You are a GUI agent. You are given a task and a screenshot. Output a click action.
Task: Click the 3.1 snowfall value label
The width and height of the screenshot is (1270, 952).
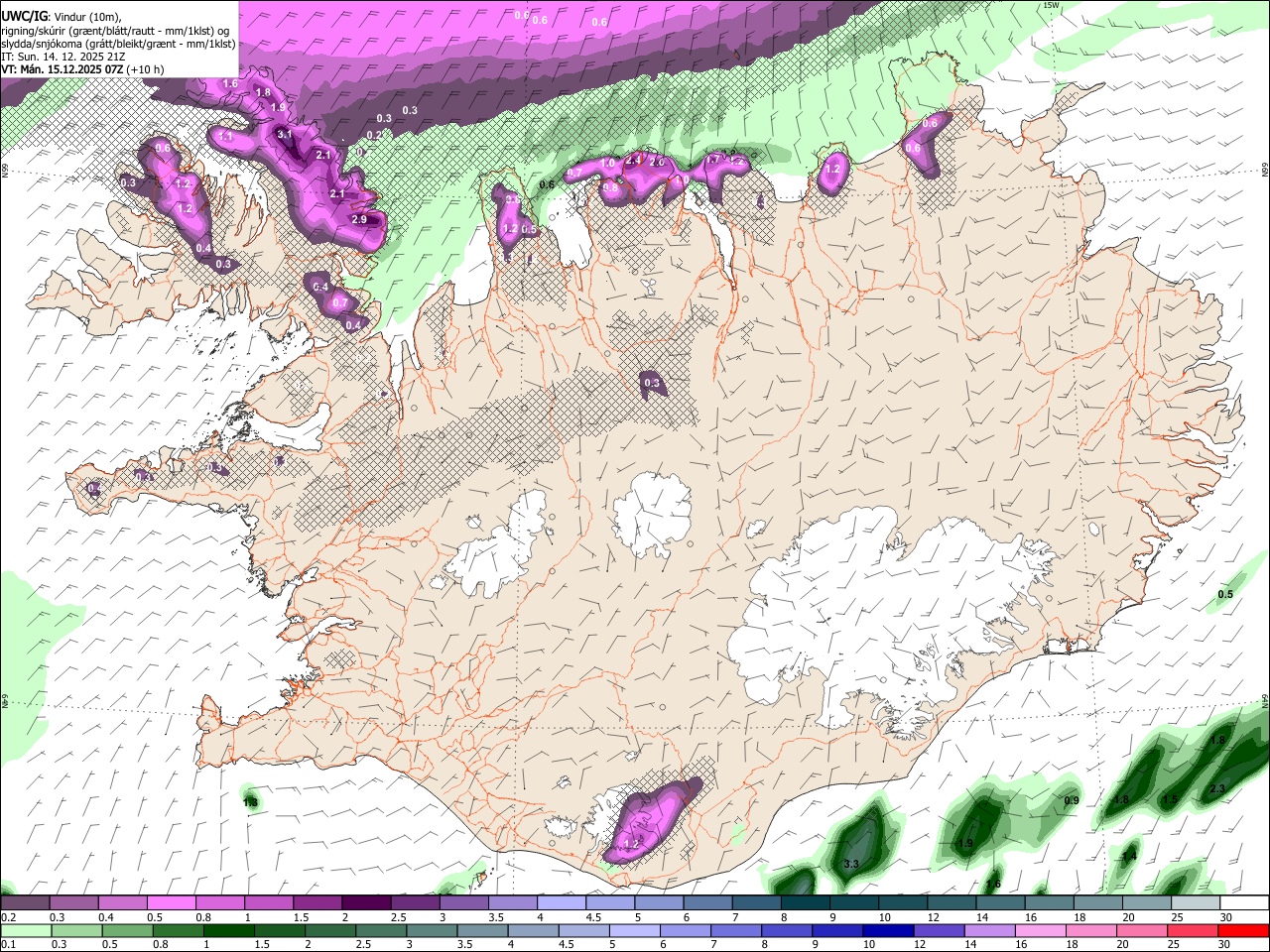pos(285,134)
